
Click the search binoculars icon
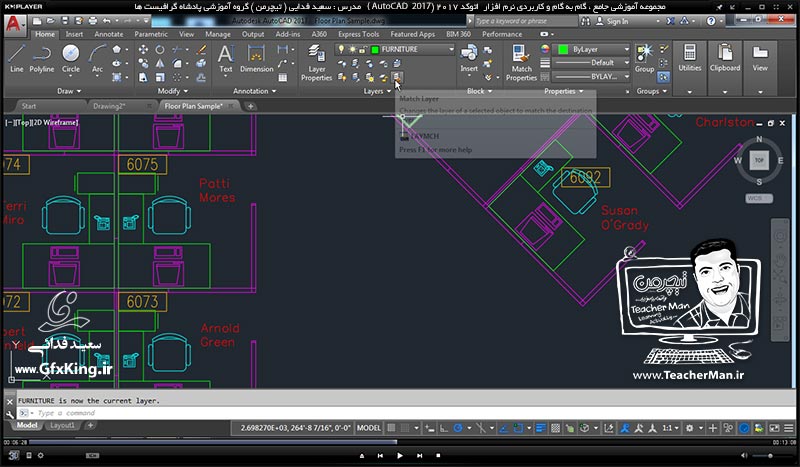(585, 21)
